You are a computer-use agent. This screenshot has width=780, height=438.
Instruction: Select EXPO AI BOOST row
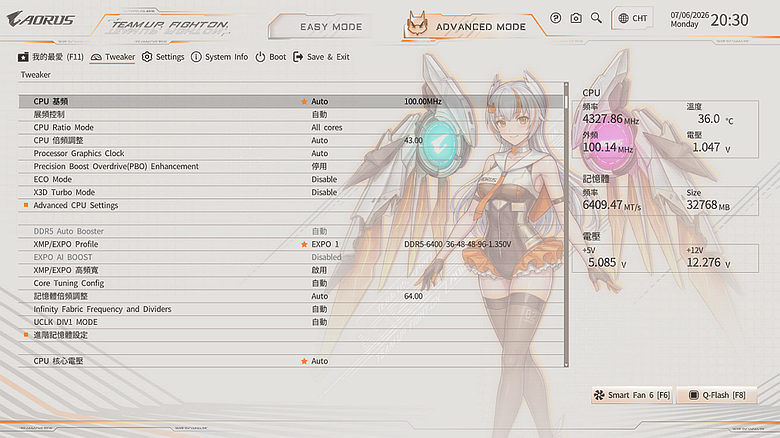[291, 257]
